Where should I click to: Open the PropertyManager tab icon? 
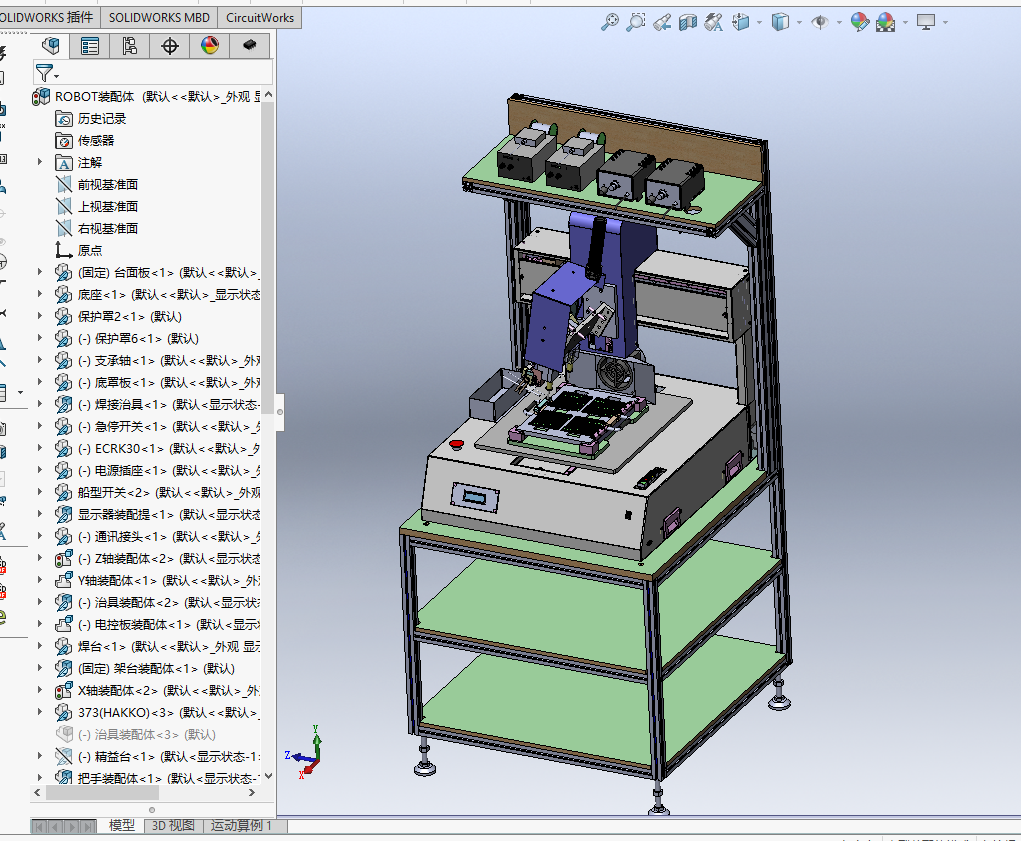pos(90,46)
